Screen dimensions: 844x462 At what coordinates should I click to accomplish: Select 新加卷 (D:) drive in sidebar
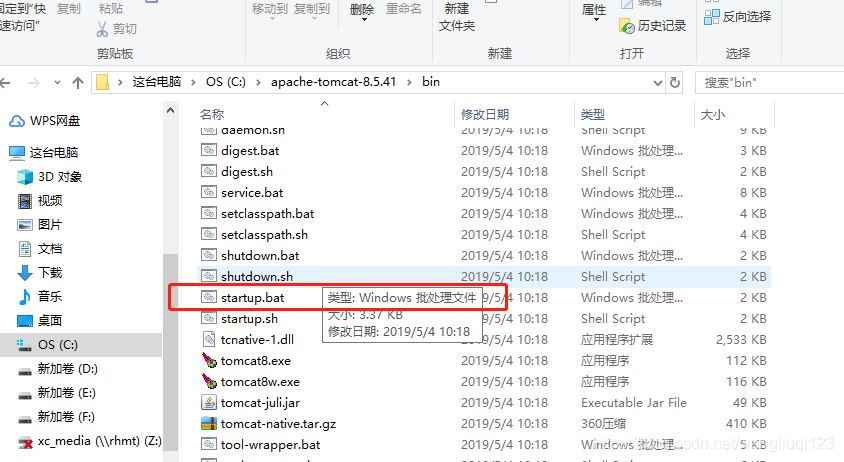tap(58, 369)
